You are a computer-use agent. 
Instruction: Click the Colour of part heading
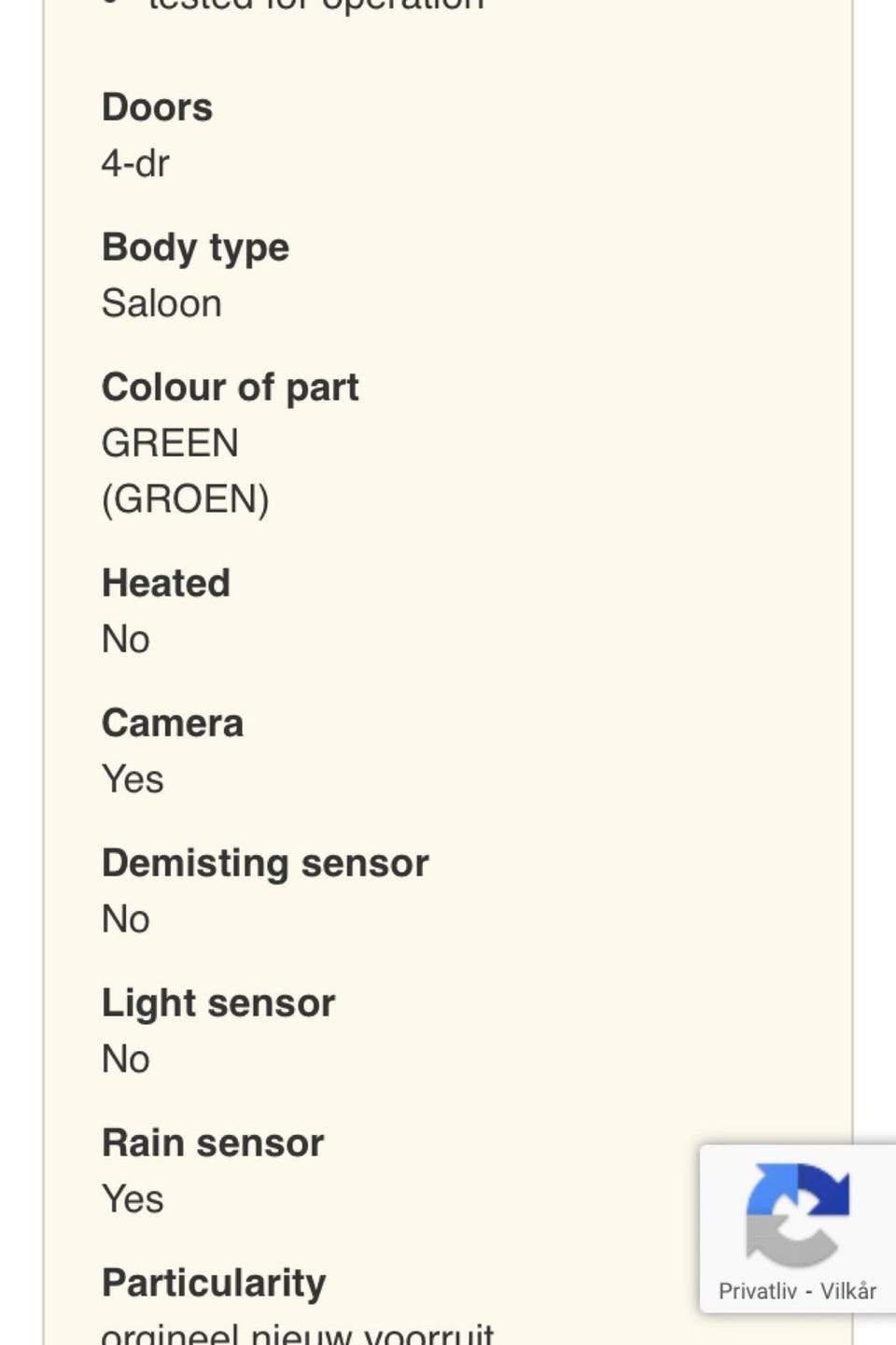tap(230, 387)
